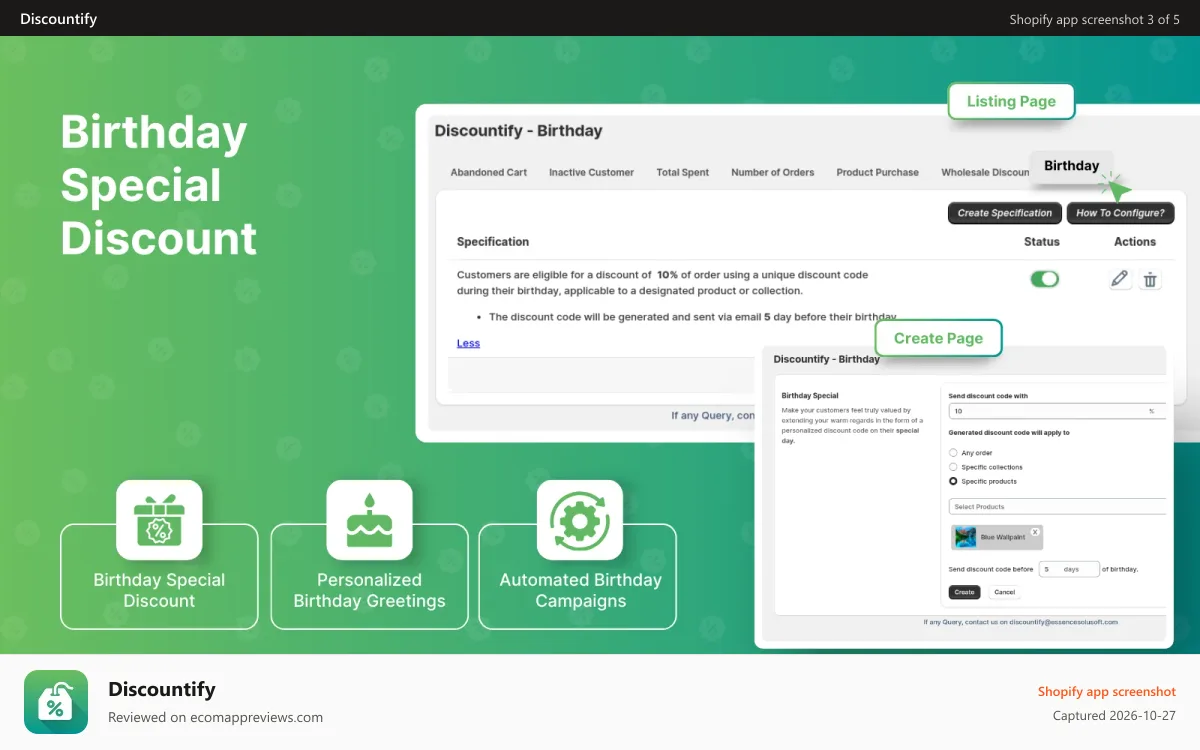Viewport: 1200px width, 750px height.
Task: Click the Actions column header
Action: point(1135,242)
